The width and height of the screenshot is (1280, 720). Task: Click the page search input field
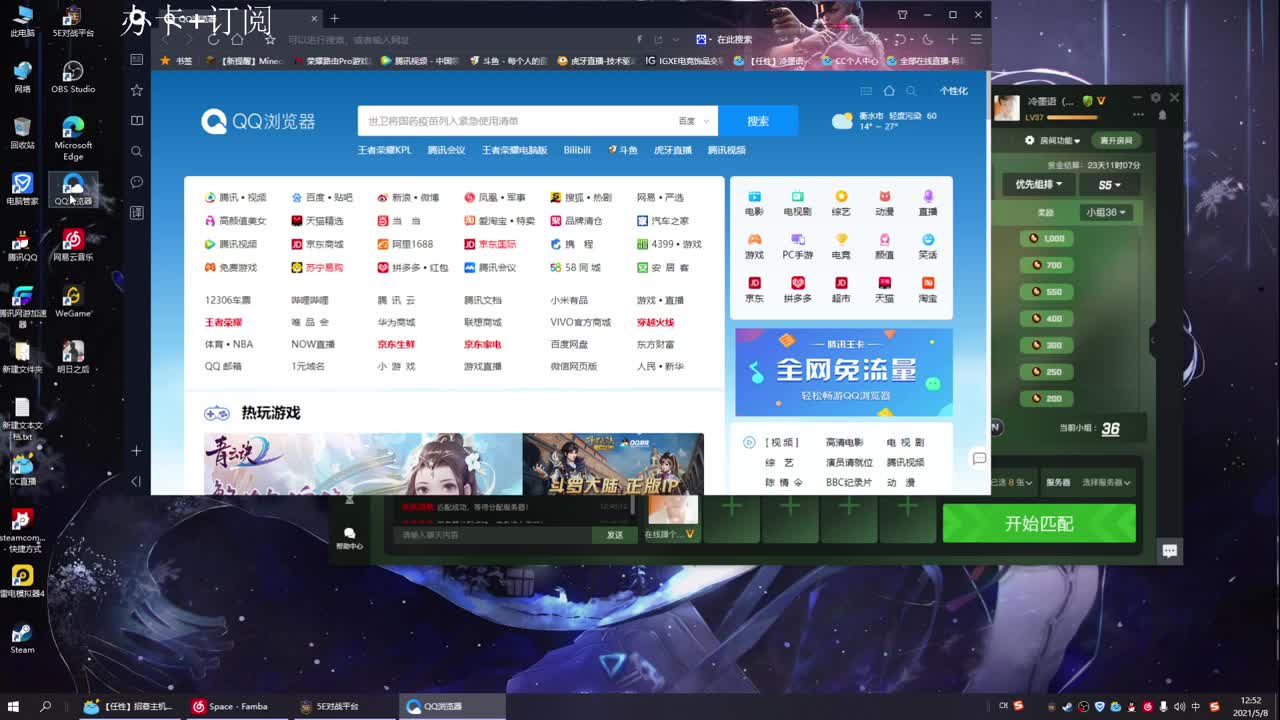tap(515, 121)
